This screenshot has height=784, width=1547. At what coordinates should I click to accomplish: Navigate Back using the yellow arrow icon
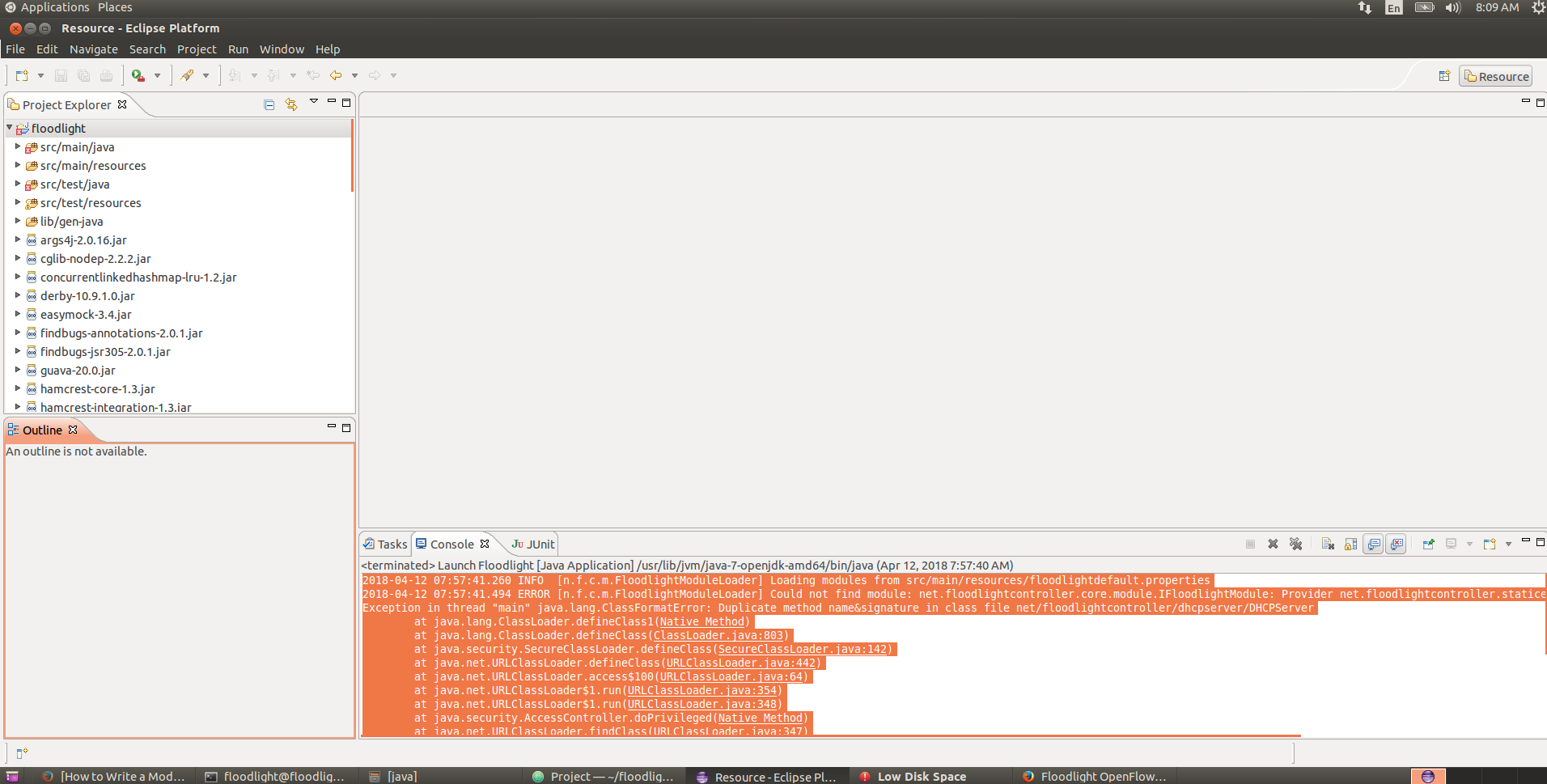(x=337, y=75)
